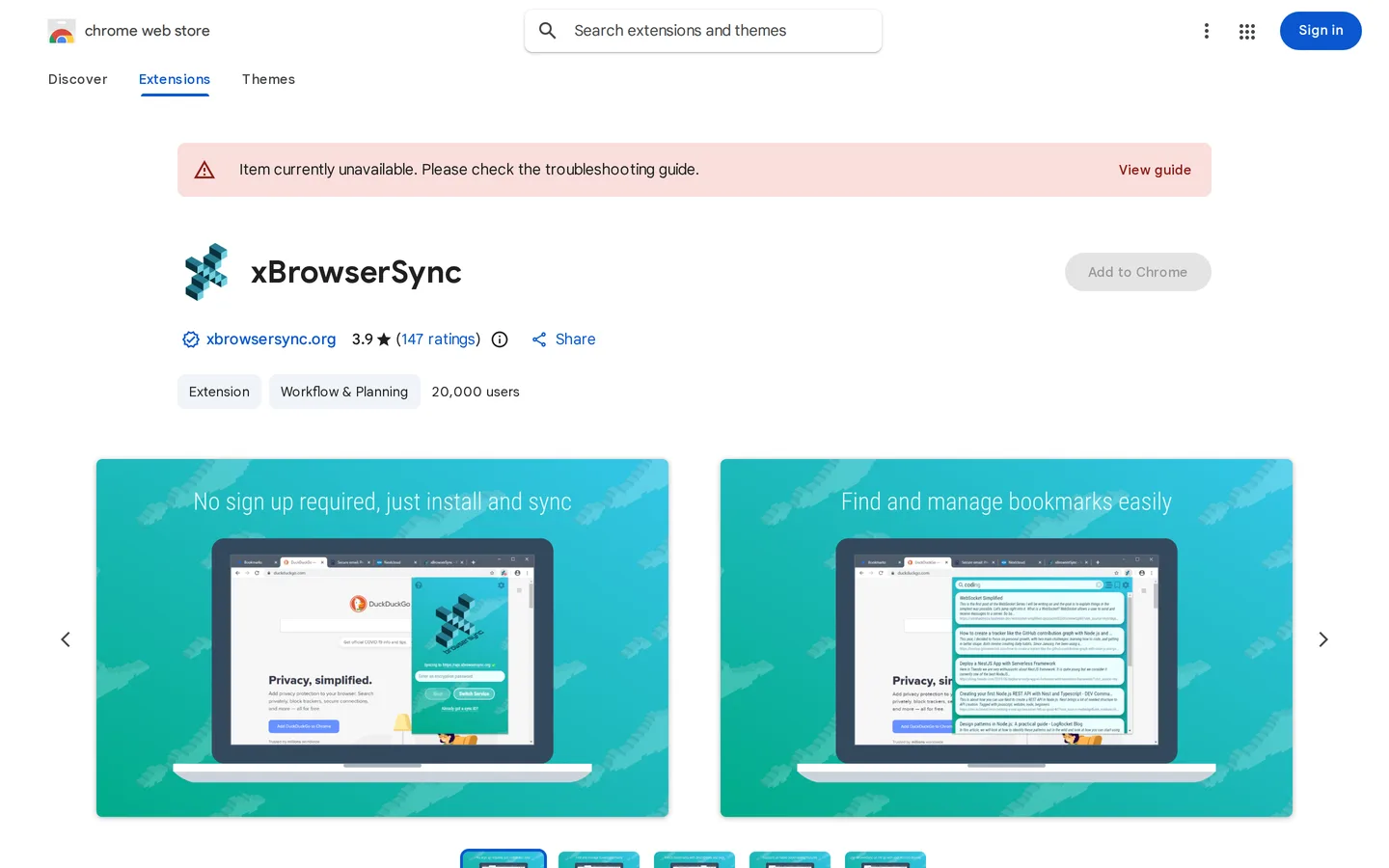Viewport: 1389px width, 868px height.
Task: Click the Chrome Web Store rainbow logo
Action: coord(62,31)
